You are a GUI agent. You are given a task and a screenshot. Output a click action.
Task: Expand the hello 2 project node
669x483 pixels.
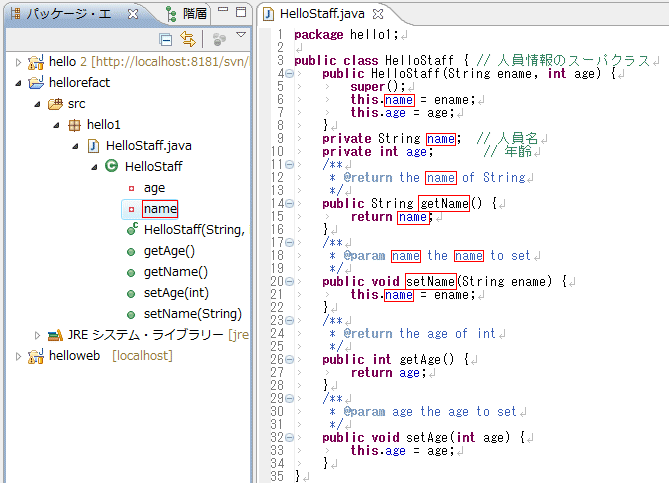[x=18, y=62]
